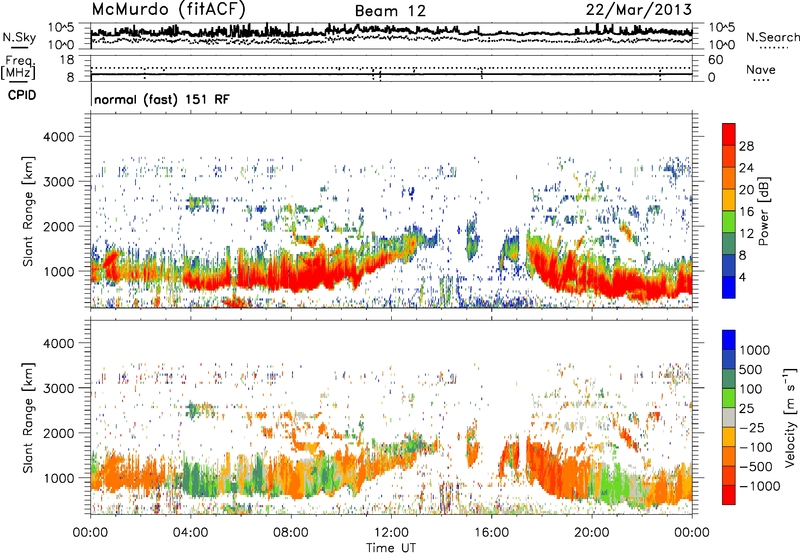Click the dotted line sample under N.Search

coord(774,48)
